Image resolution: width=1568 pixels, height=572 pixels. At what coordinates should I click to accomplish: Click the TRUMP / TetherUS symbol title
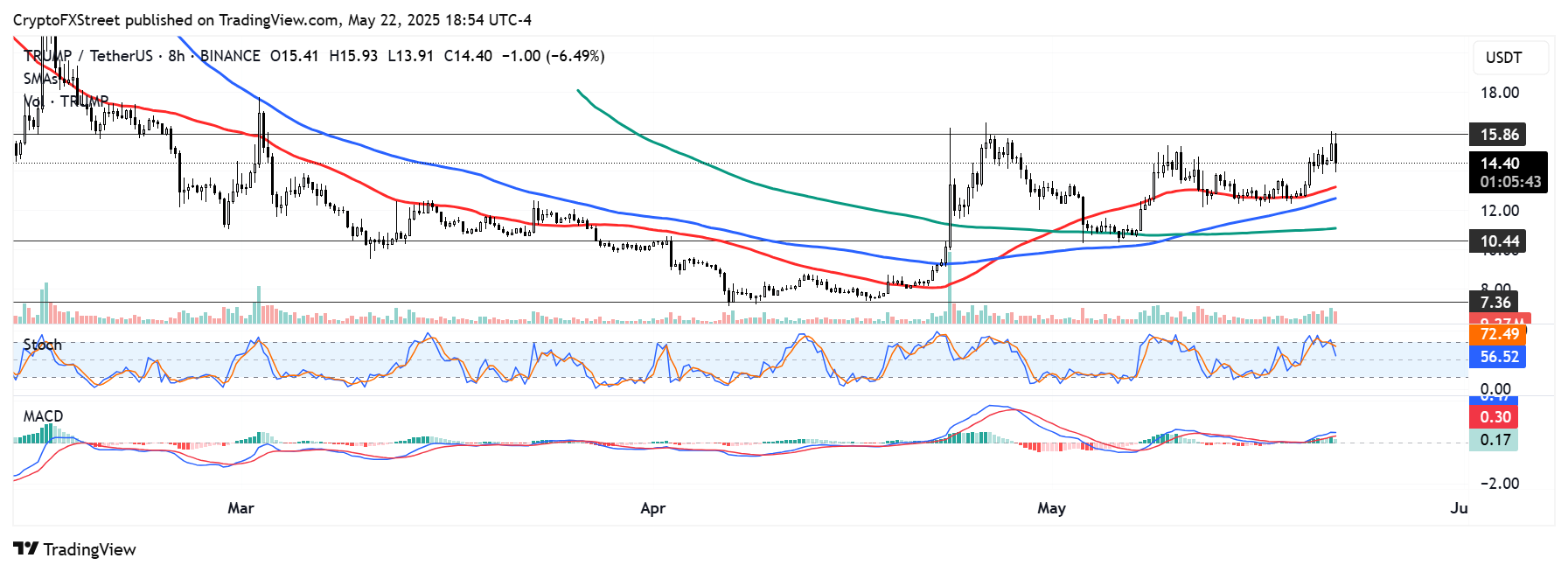[x=88, y=56]
